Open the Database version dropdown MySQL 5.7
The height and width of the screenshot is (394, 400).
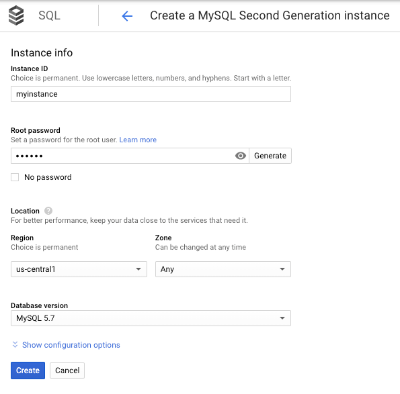click(x=151, y=318)
